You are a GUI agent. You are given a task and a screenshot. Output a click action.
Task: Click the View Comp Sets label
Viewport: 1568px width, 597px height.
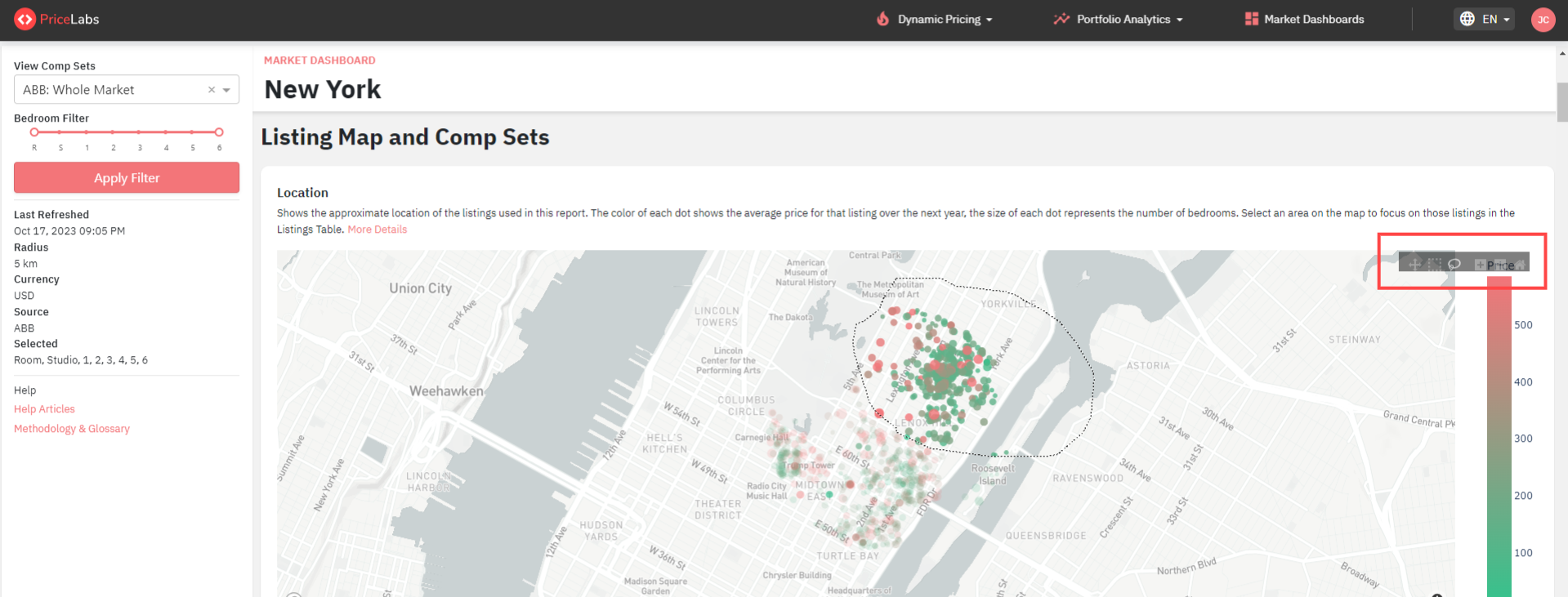coord(55,66)
